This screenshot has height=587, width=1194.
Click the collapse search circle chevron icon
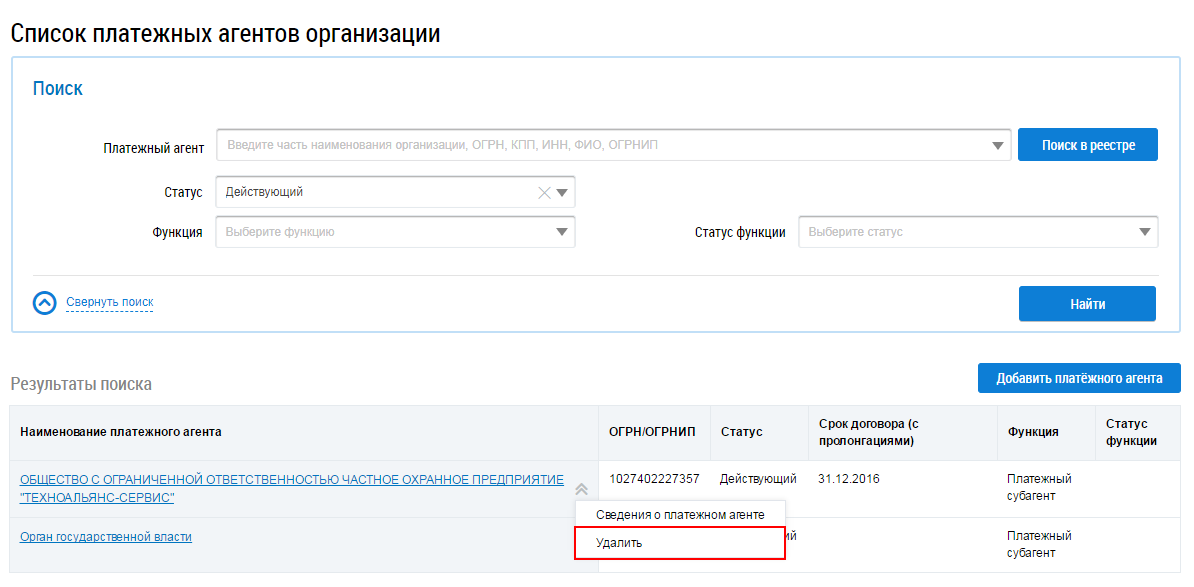pyautogui.click(x=45, y=302)
